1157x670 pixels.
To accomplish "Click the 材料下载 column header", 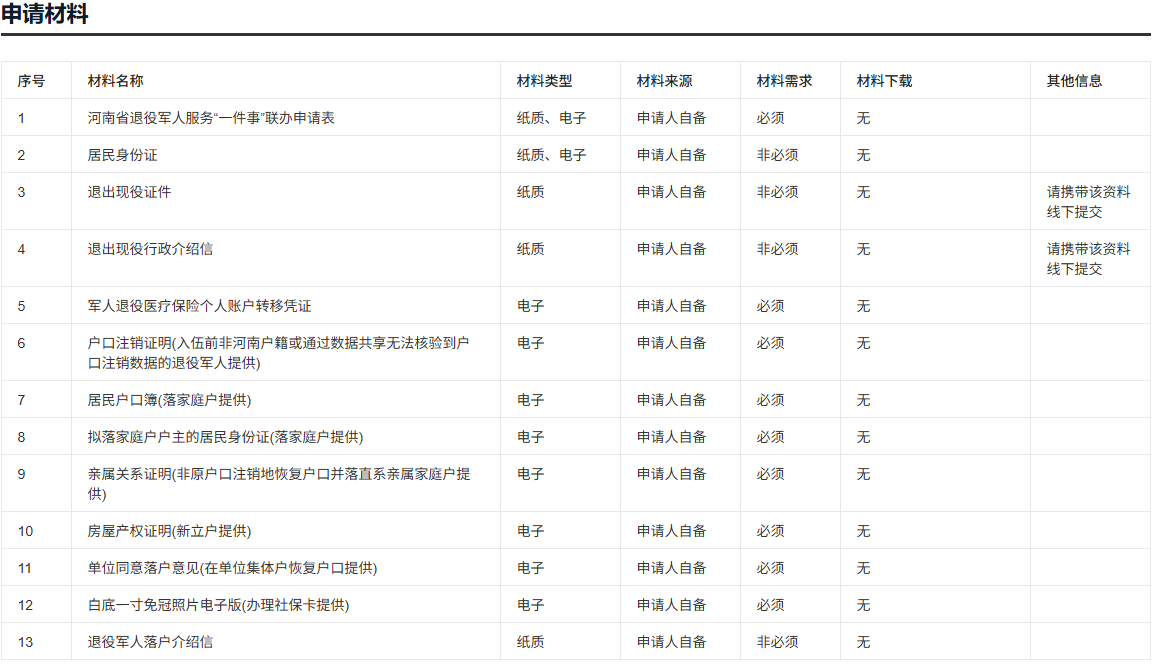I will pyautogui.click(x=884, y=81).
